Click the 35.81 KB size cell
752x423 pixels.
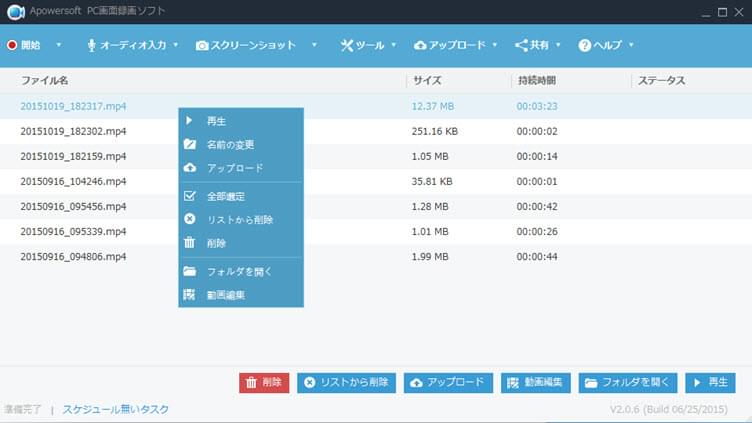click(x=432, y=181)
